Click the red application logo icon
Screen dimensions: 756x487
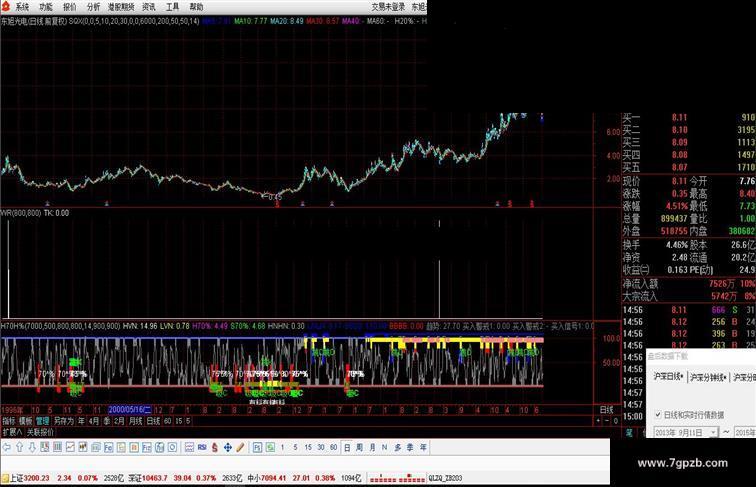coord(6,6)
